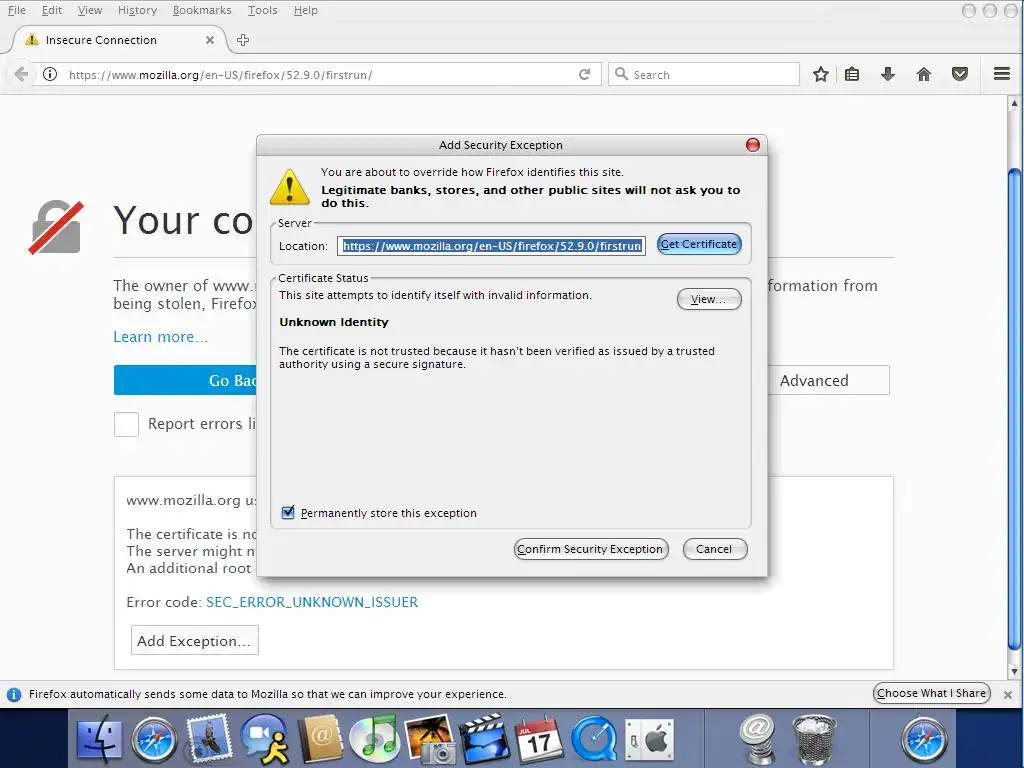This screenshot has height=768, width=1024.
Task: Open iMovie clapperboard in dock
Action: [x=484, y=739]
